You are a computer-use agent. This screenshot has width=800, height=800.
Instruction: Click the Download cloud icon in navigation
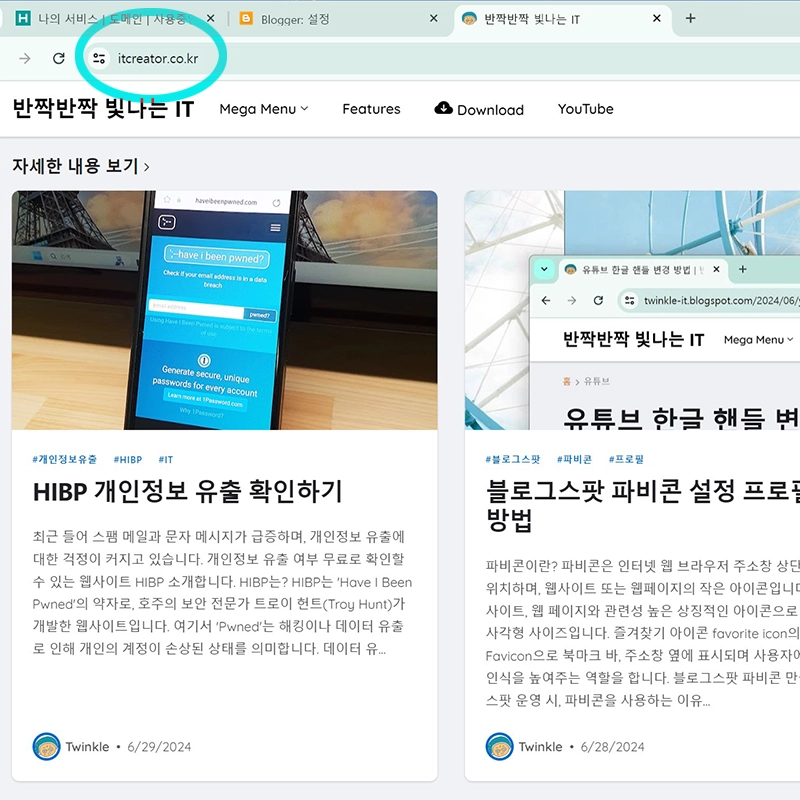tap(442, 109)
